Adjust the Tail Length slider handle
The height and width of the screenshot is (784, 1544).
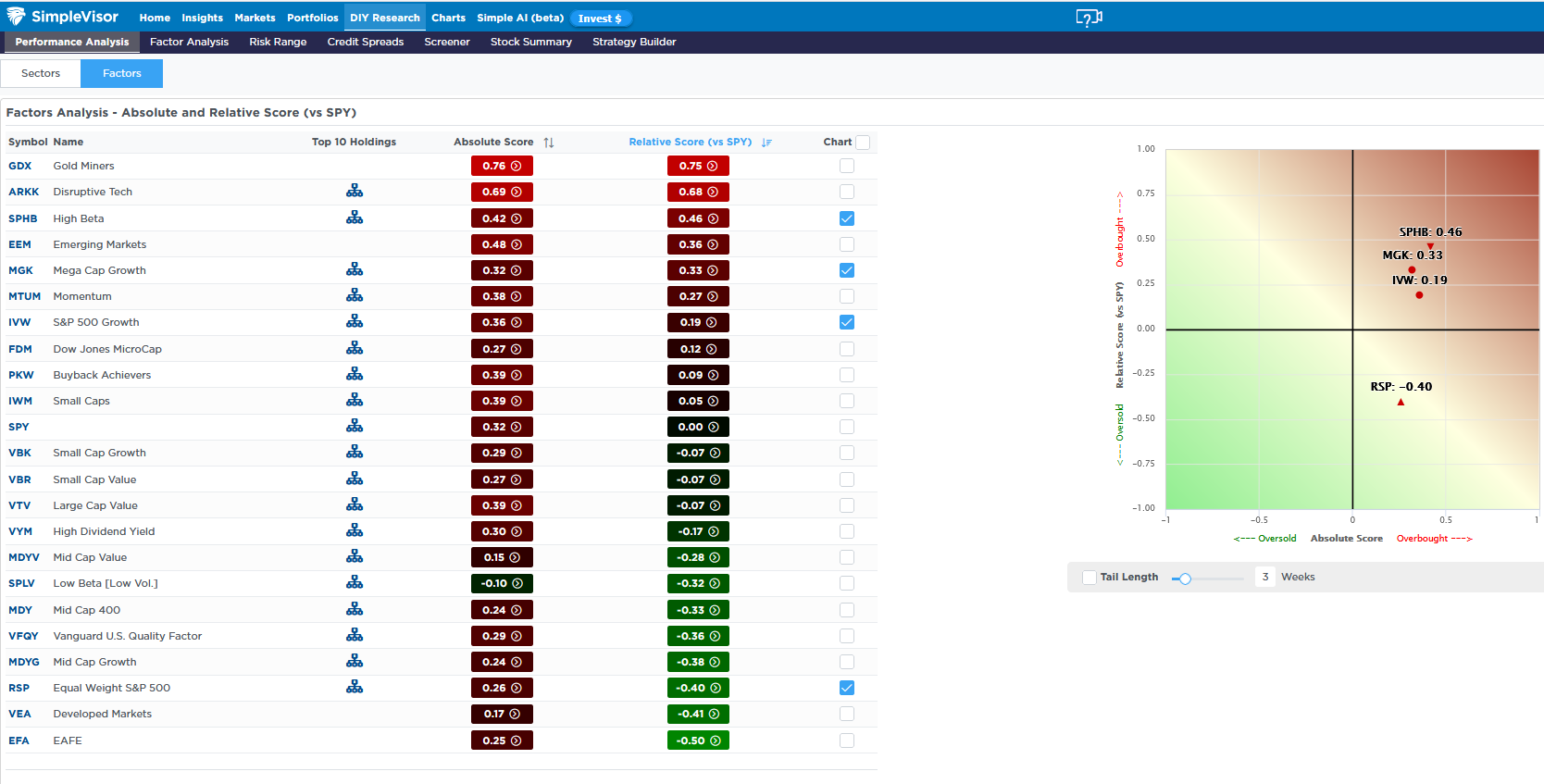tap(1185, 579)
